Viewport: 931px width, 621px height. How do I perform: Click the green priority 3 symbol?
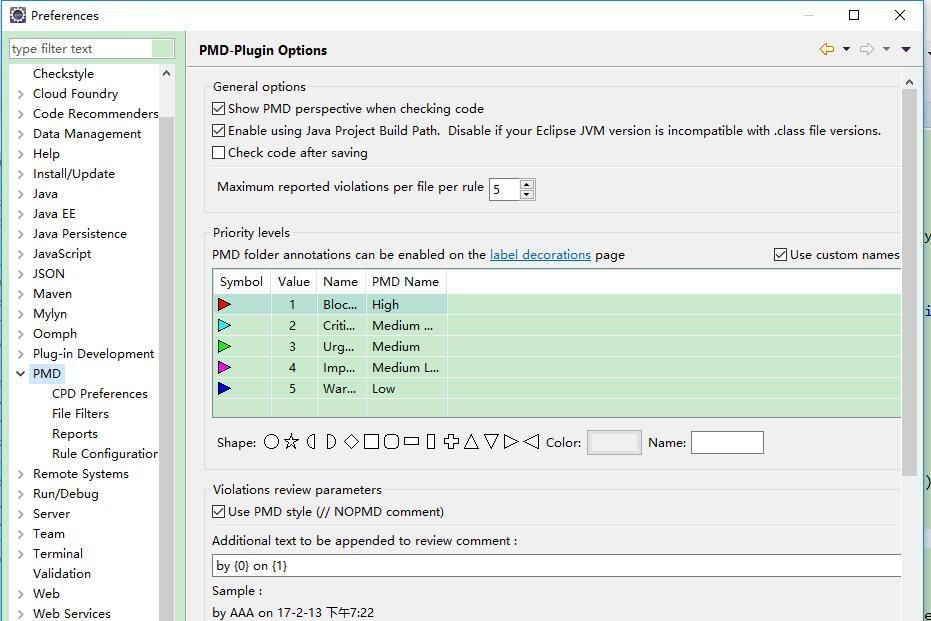[224, 347]
